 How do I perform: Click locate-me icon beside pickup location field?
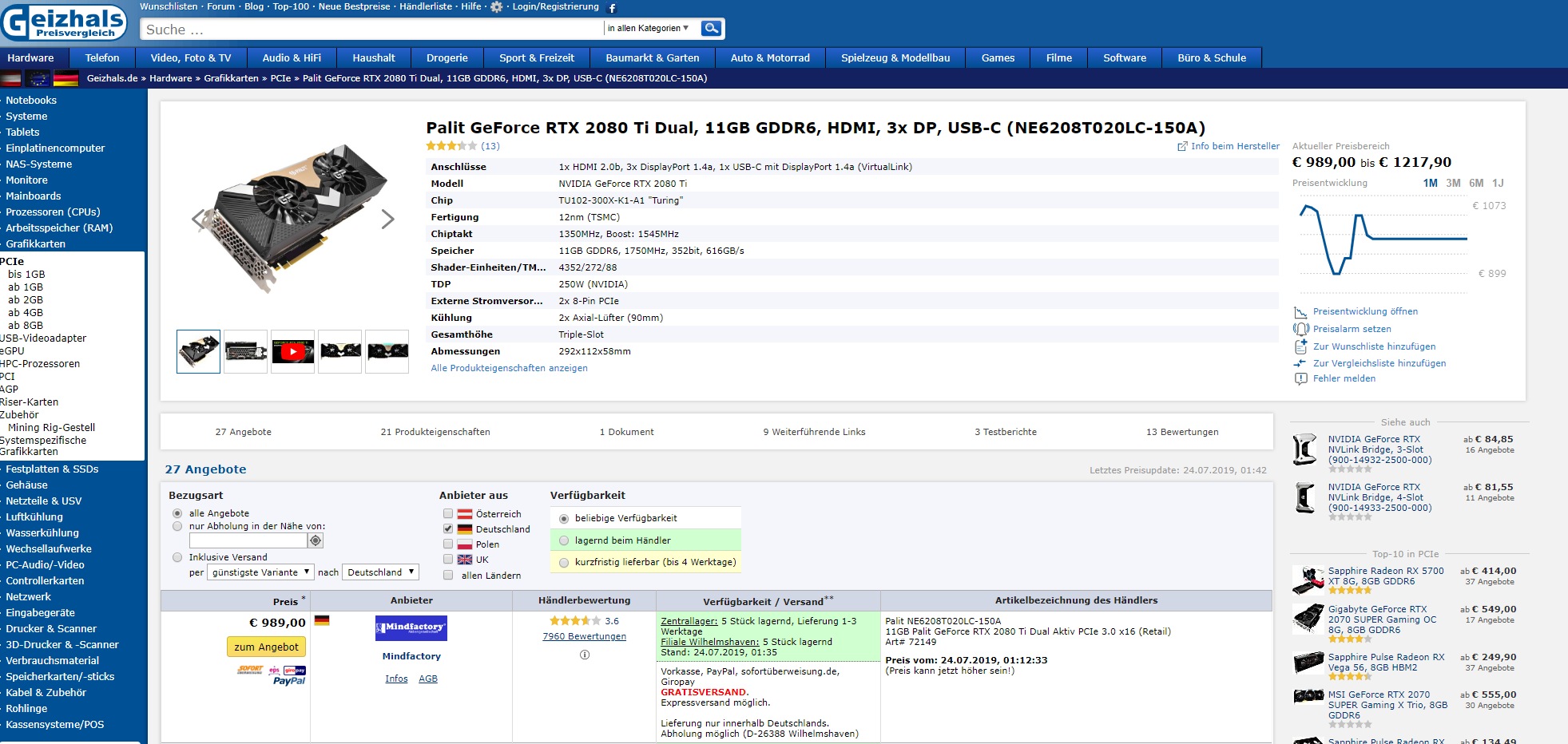click(x=316, y=540)
